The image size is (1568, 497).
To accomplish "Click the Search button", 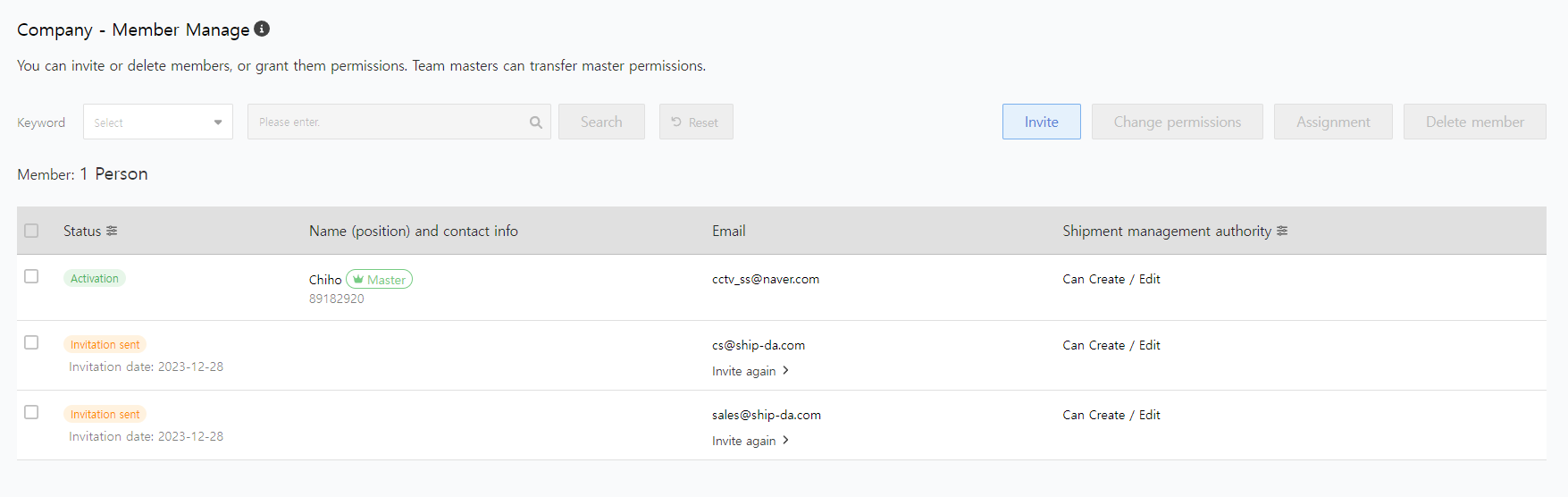I will point(601,122).
